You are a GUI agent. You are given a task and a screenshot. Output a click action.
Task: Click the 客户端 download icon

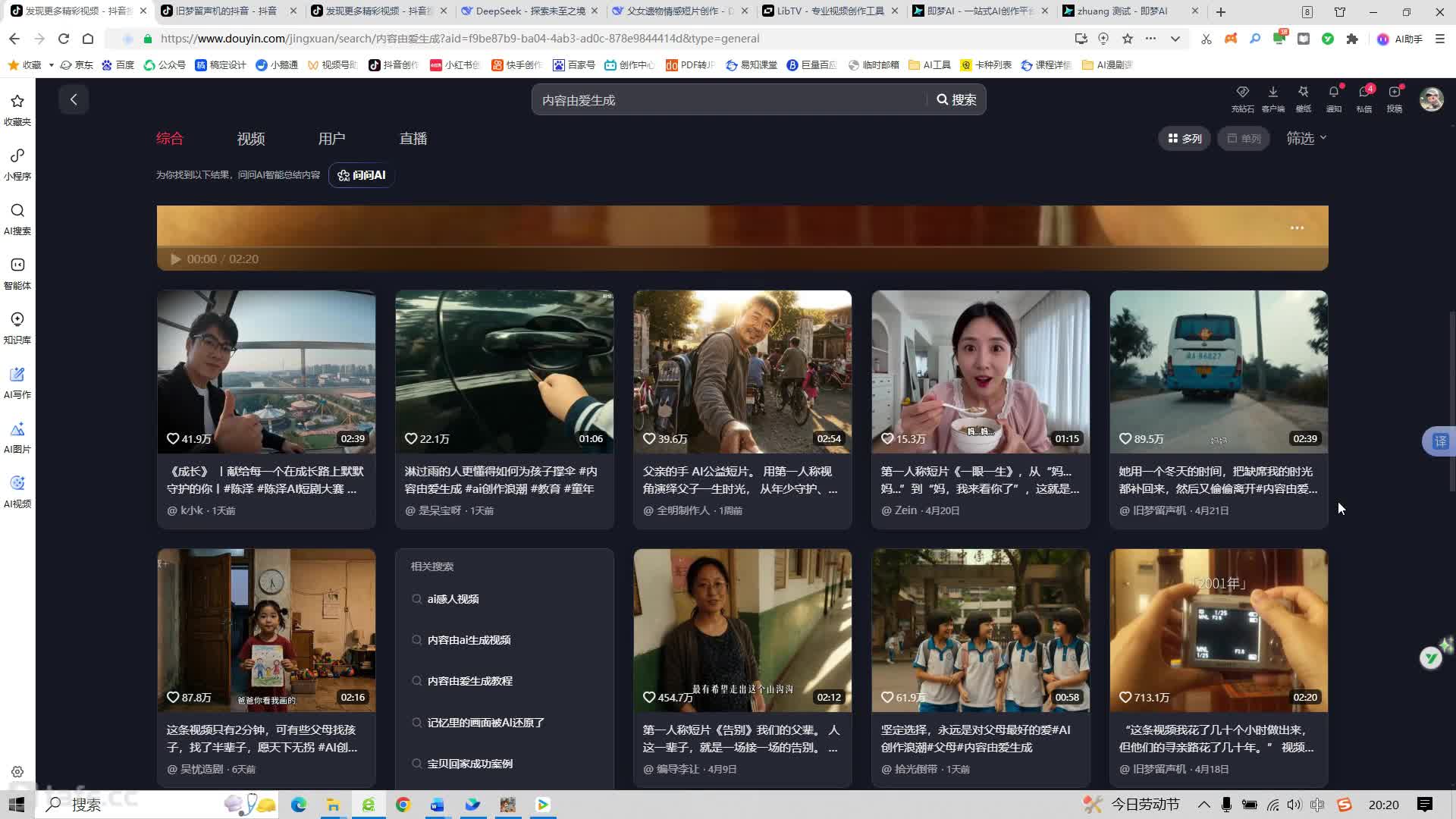pos(1273,99)
